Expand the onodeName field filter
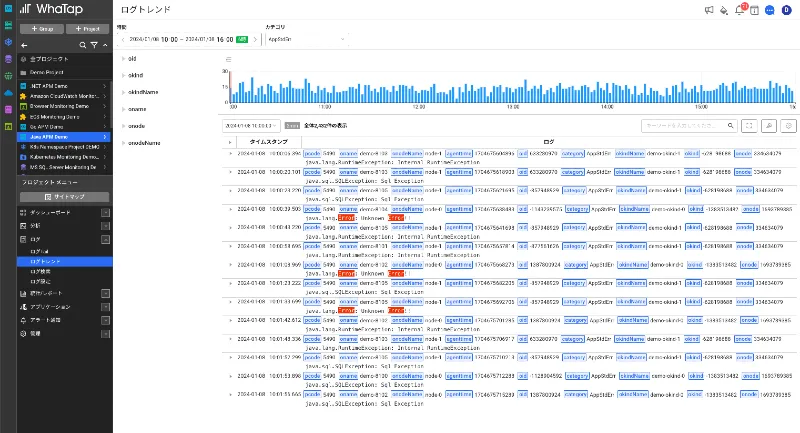 123,143
